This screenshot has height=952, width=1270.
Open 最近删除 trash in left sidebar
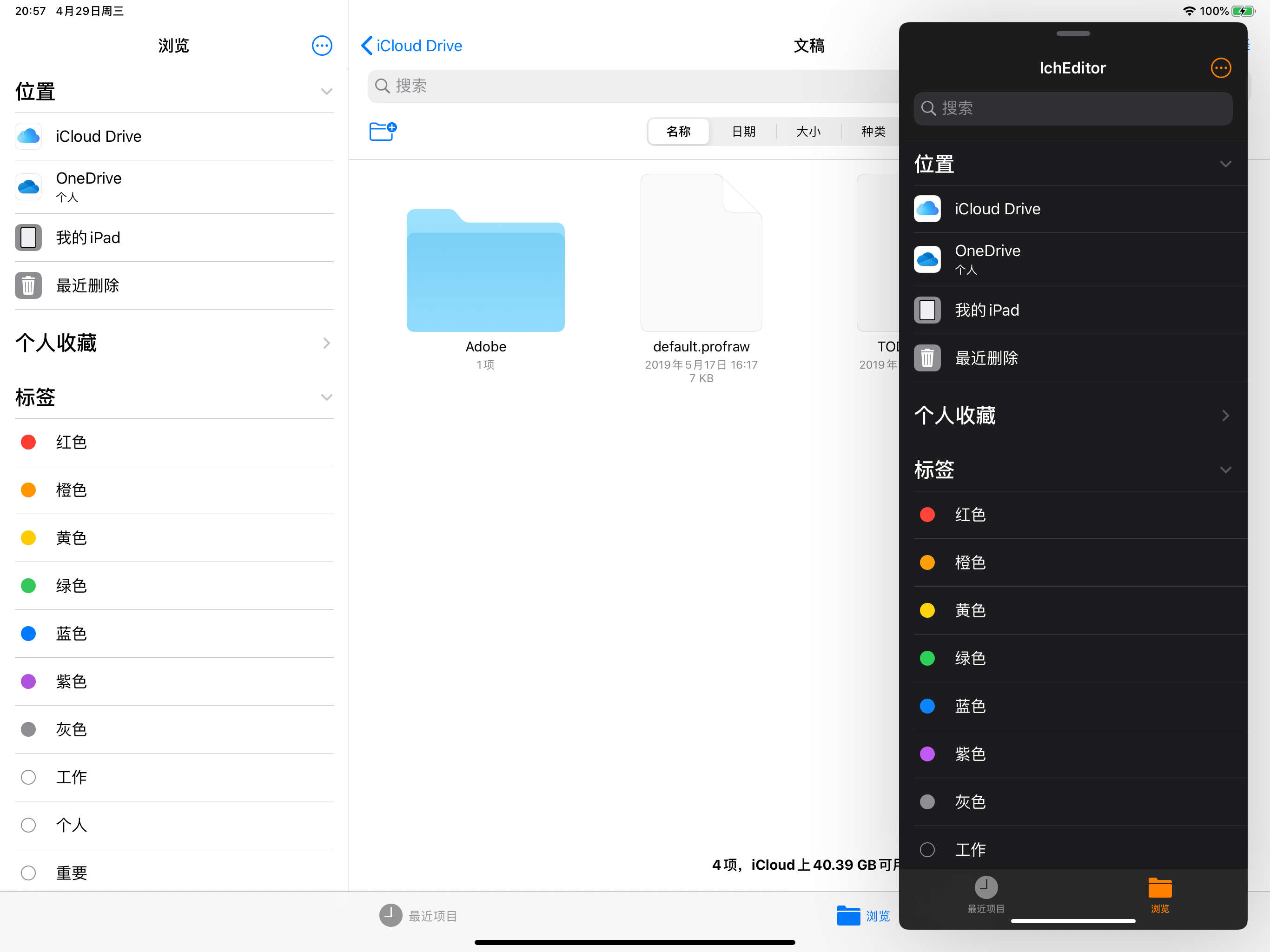coord(87,285)
